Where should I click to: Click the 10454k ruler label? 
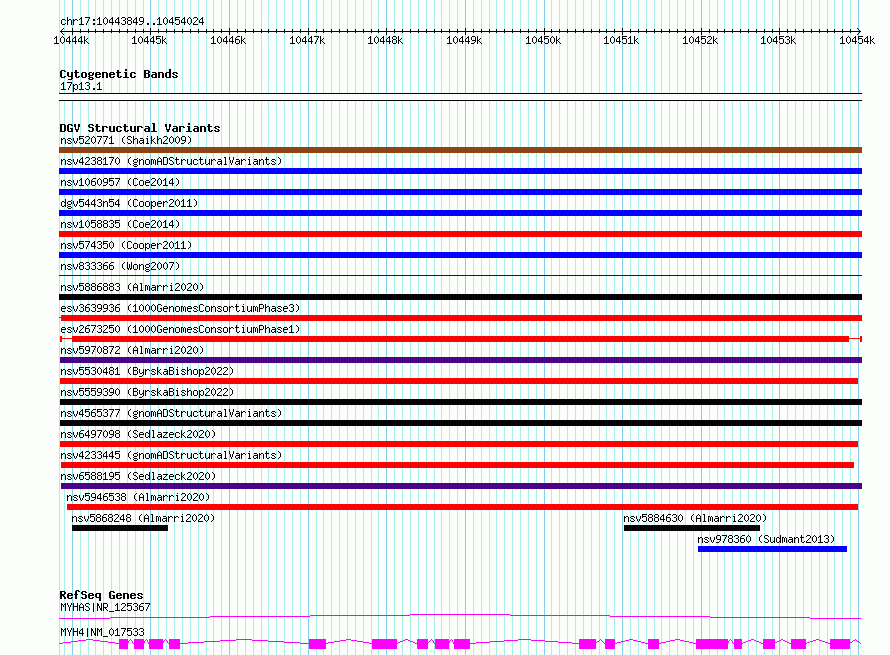pos(857,40)
